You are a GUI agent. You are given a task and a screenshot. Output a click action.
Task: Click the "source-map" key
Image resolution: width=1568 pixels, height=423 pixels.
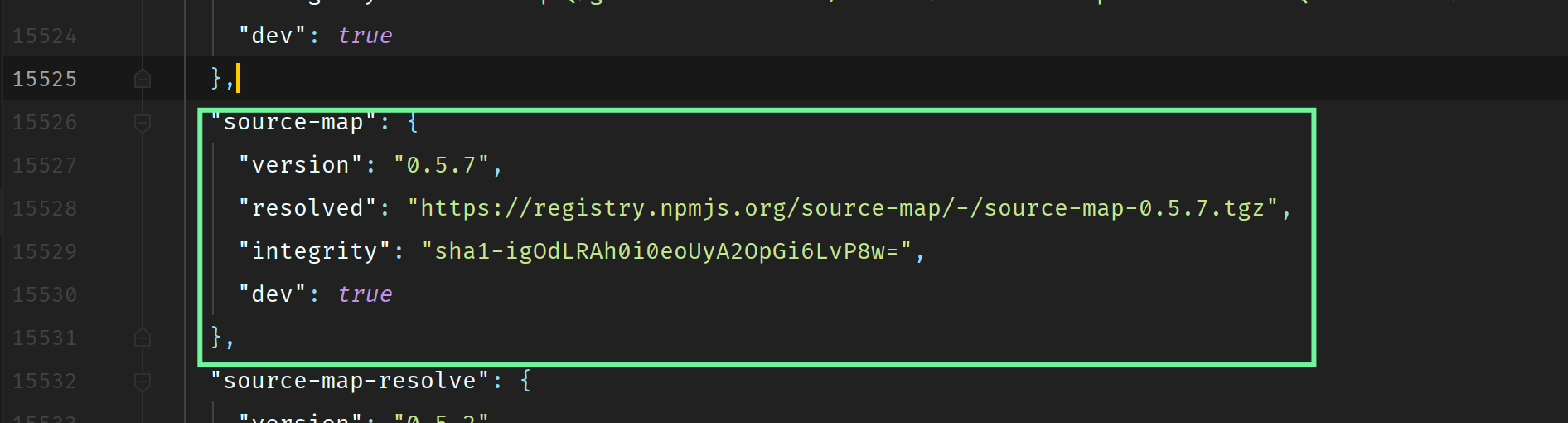coord(293,122)
